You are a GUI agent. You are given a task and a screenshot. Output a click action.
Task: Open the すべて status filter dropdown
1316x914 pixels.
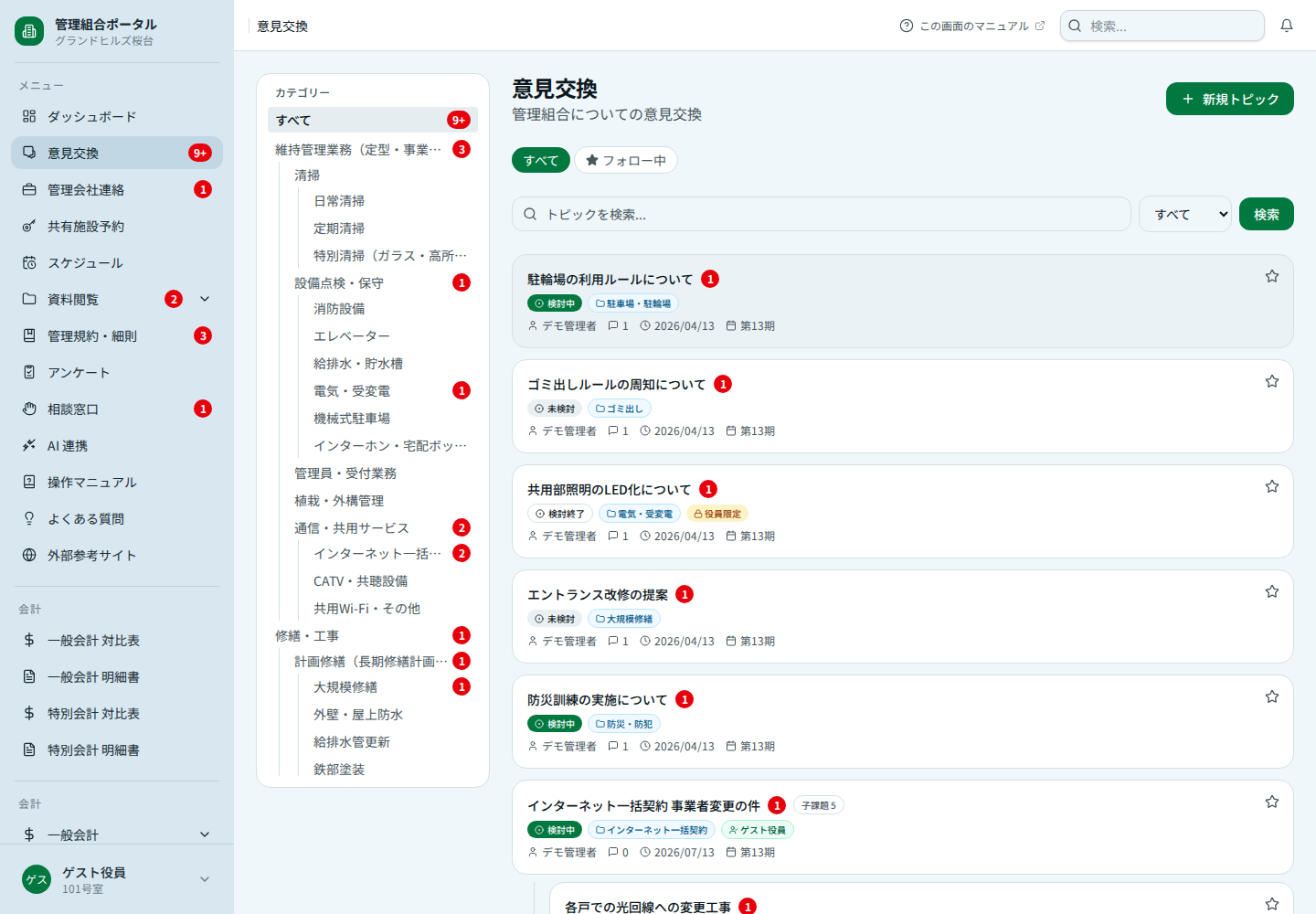tap(1185, 214)
